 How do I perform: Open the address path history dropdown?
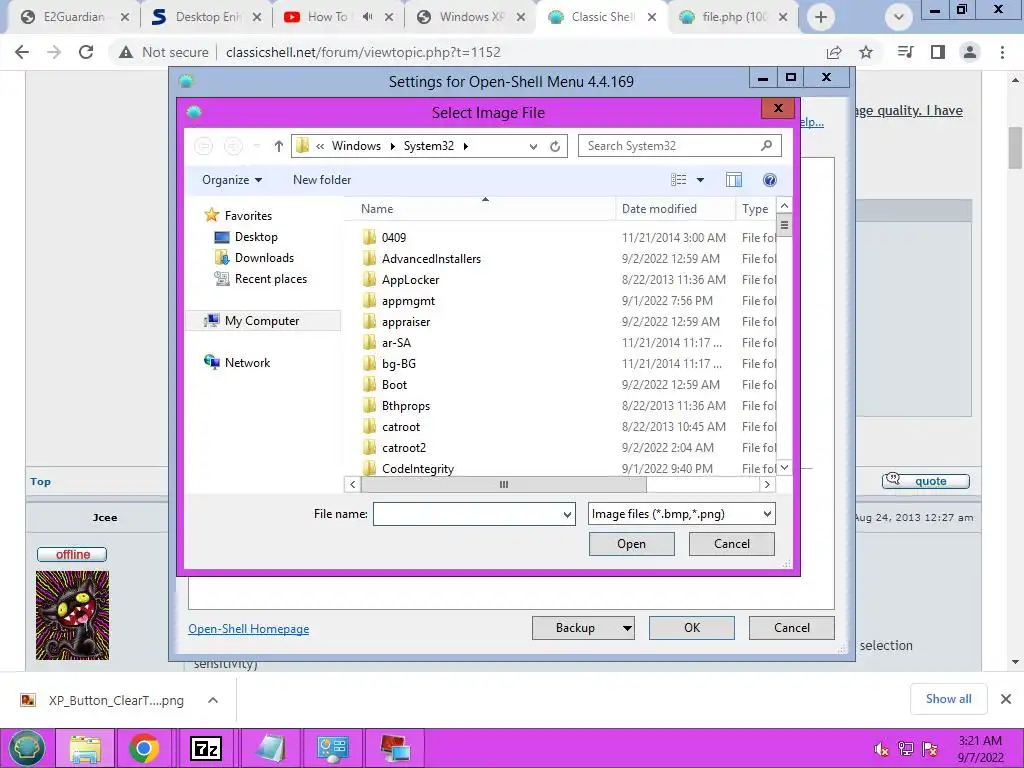click(x=534, y=146)
